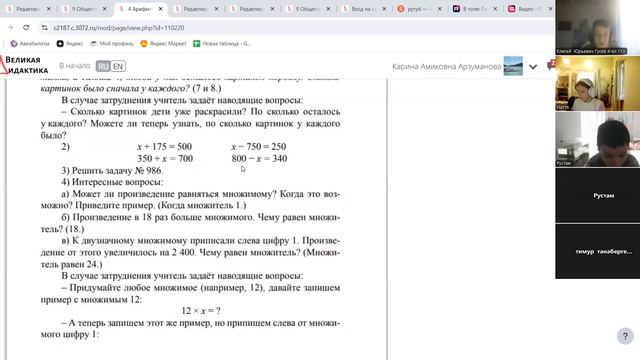Close the В топе tab
640x360 pixels.
pos(495,9)
